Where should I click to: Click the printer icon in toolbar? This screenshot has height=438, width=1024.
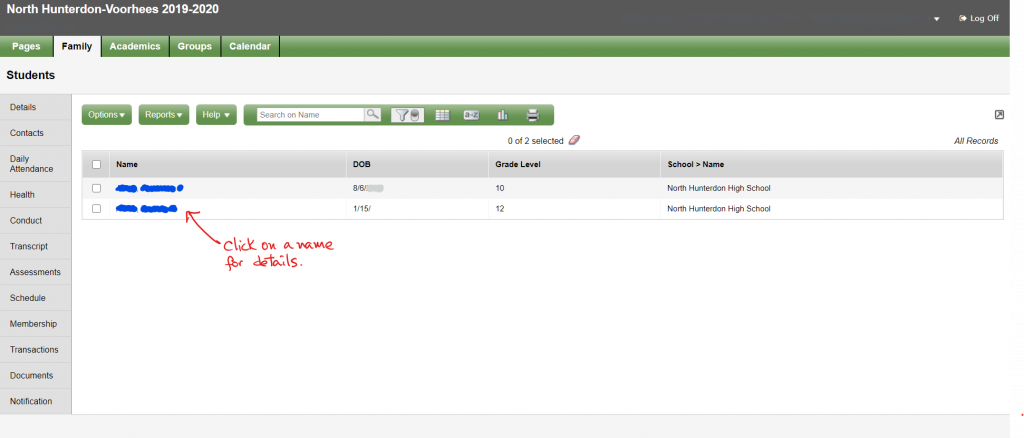(x=533, y=115)
